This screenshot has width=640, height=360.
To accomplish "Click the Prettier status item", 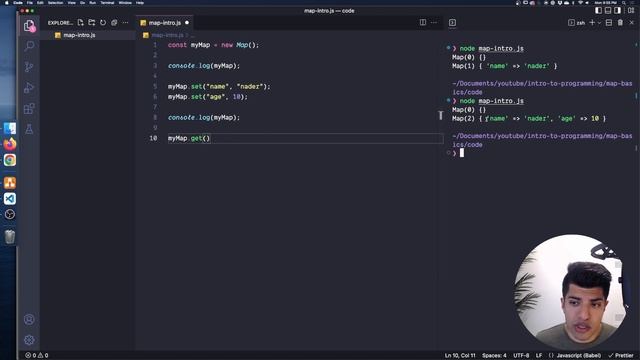I will [621, 356].
